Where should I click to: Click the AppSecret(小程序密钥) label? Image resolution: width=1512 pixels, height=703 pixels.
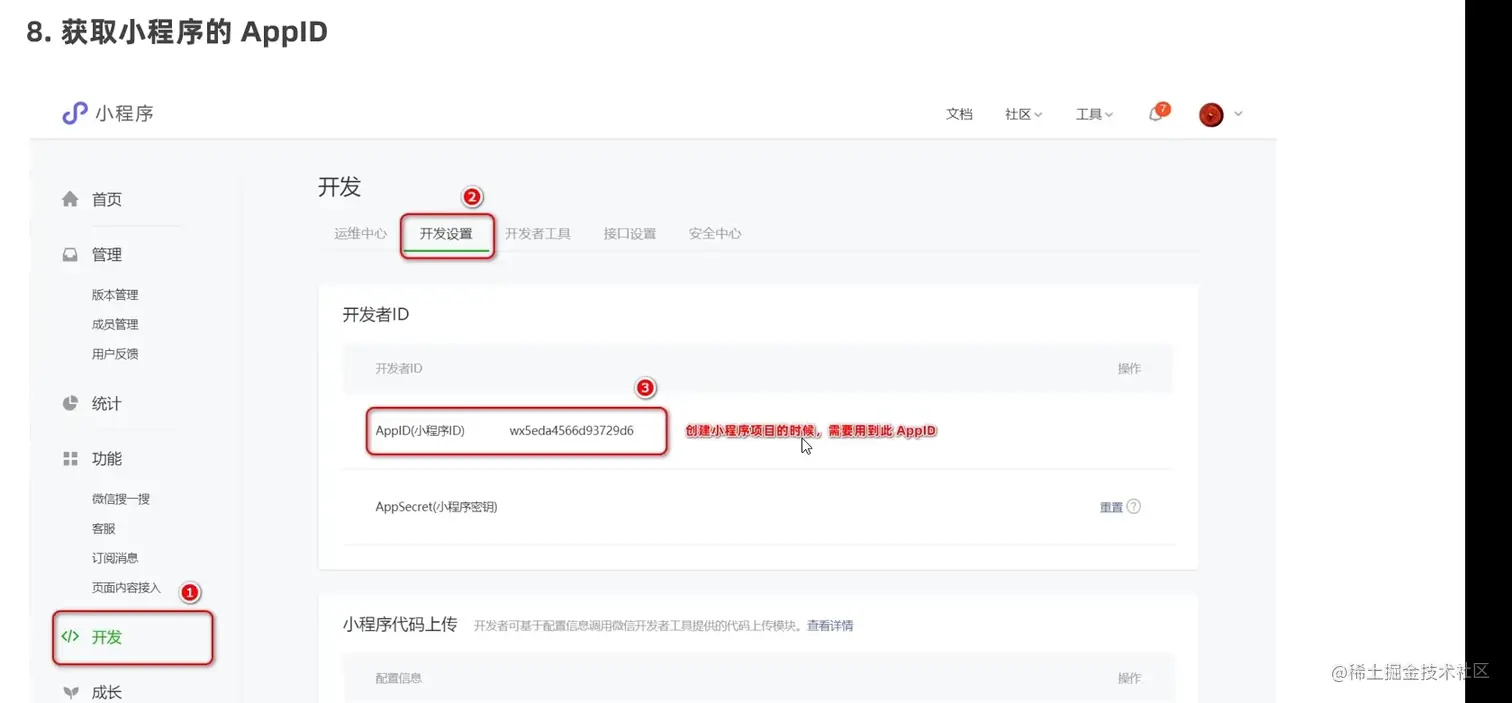(x=436, y=507)
